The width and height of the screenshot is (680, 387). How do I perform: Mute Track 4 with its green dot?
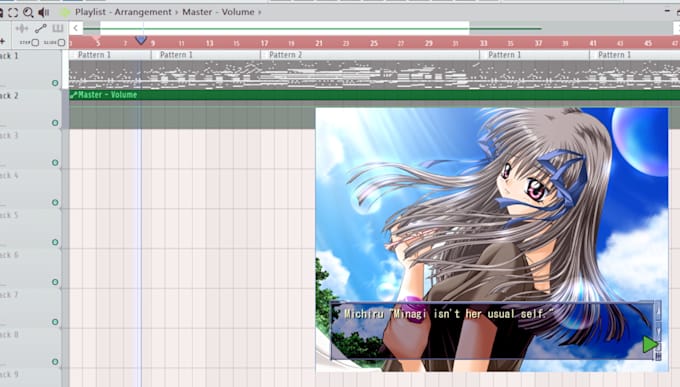pos(55,203)
